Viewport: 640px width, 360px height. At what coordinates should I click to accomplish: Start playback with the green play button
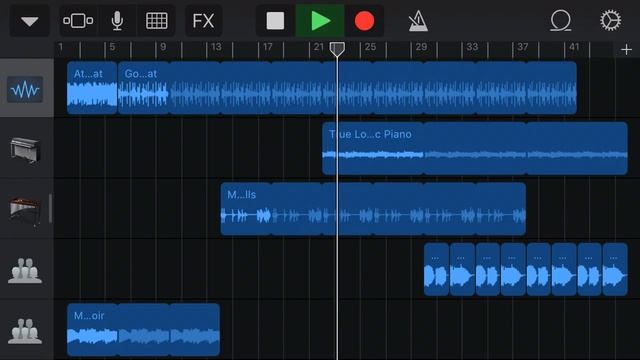coord(320,21)
